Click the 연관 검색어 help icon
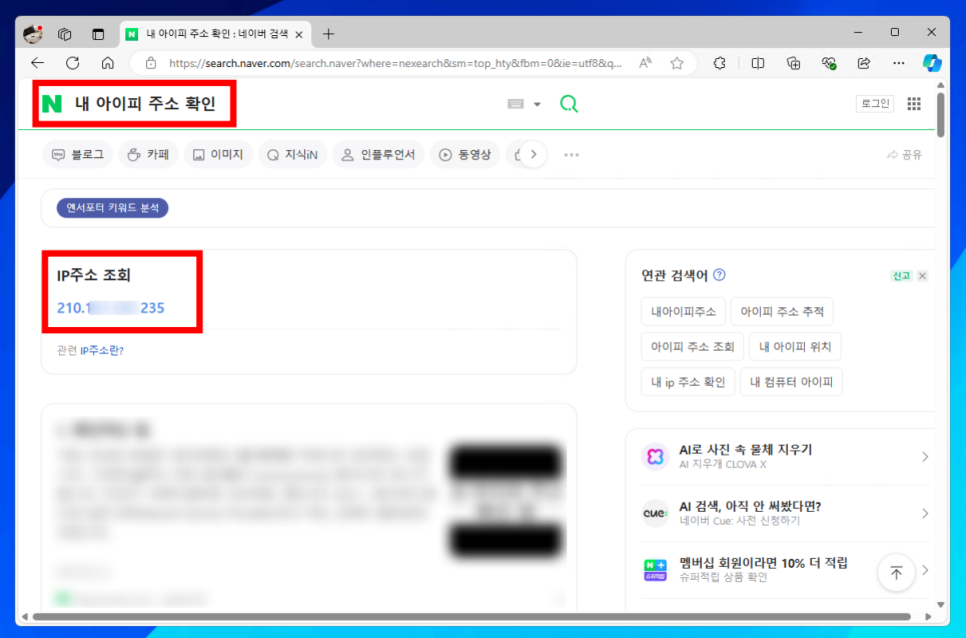 720,275
